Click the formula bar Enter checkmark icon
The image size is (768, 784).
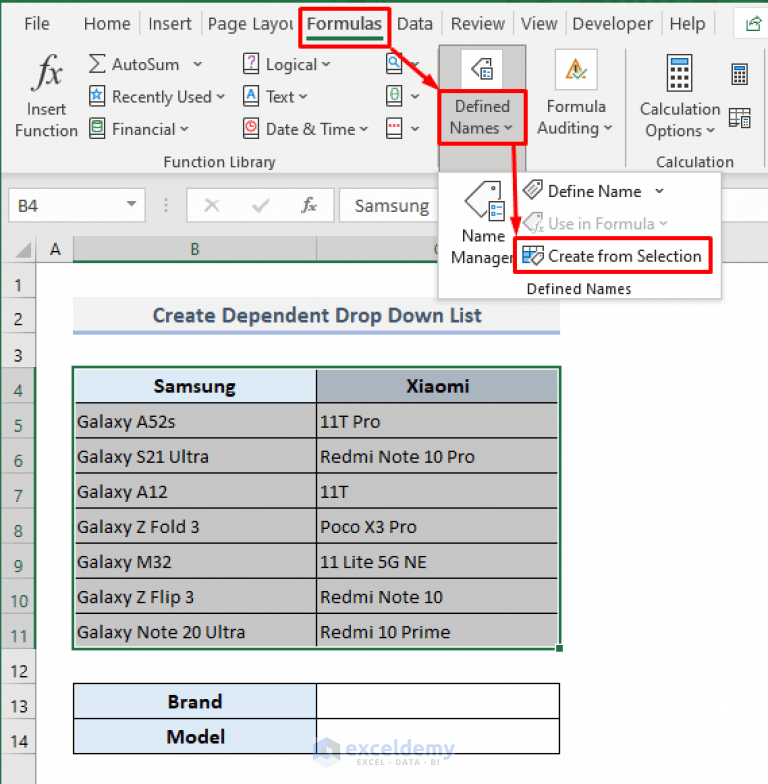point(260,205)
